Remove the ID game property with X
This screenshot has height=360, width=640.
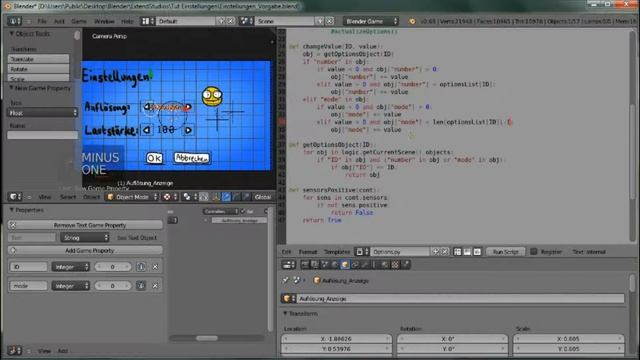tap(155, 267)
